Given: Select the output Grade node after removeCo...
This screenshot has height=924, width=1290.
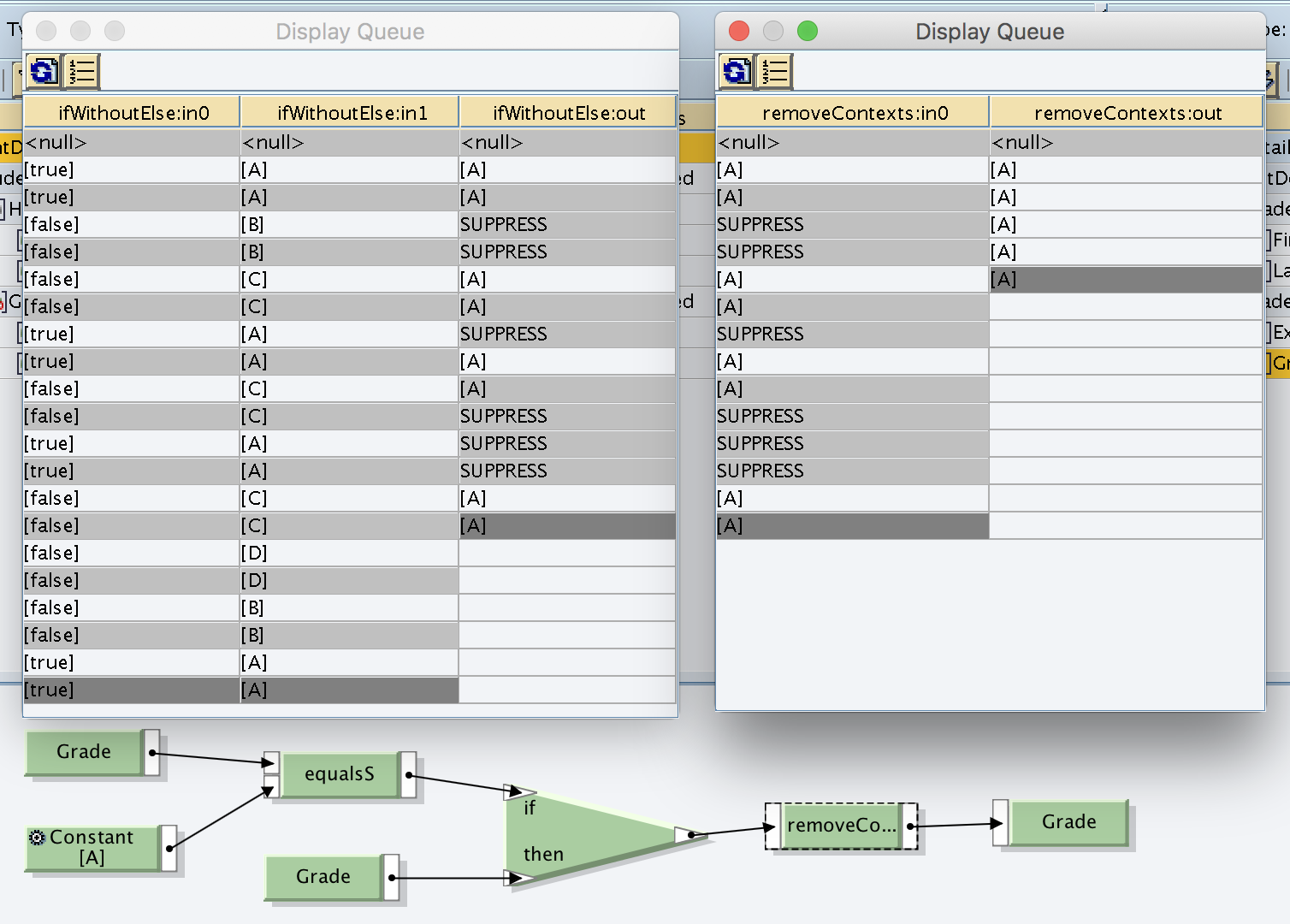Looking at the screenshot, I should [1069, 822].
